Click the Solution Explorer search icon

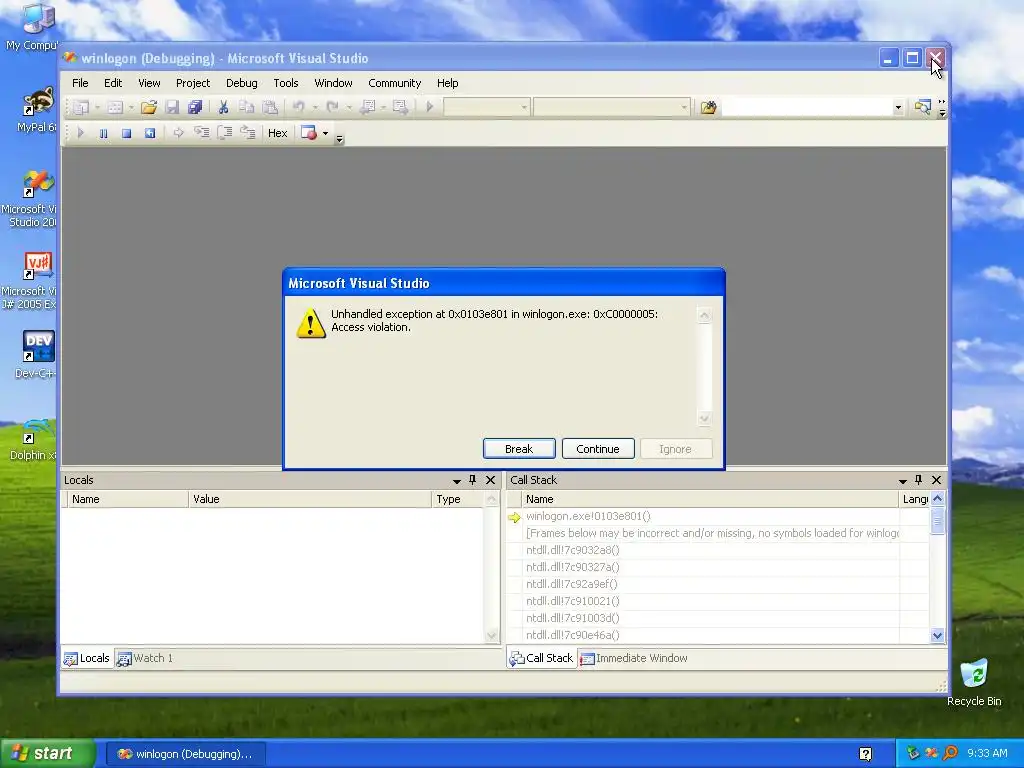click(x=922, y=107)
